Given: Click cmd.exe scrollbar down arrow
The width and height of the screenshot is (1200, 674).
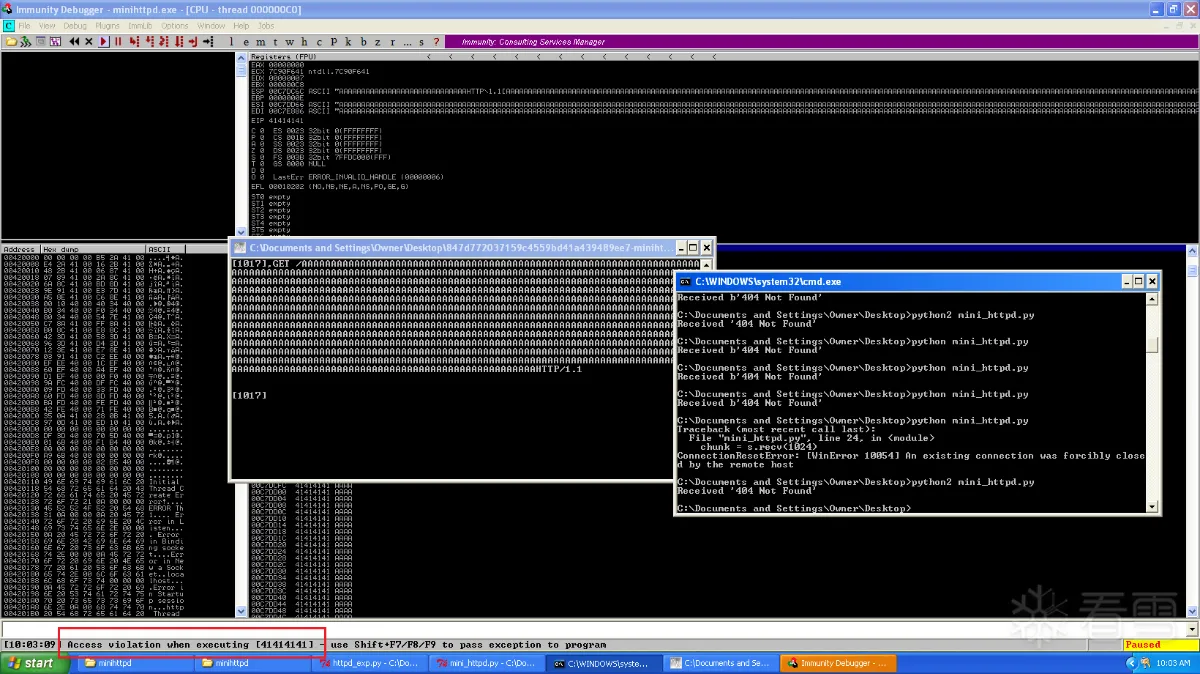Looking at the screenshot, I should tap(1152, 507).
